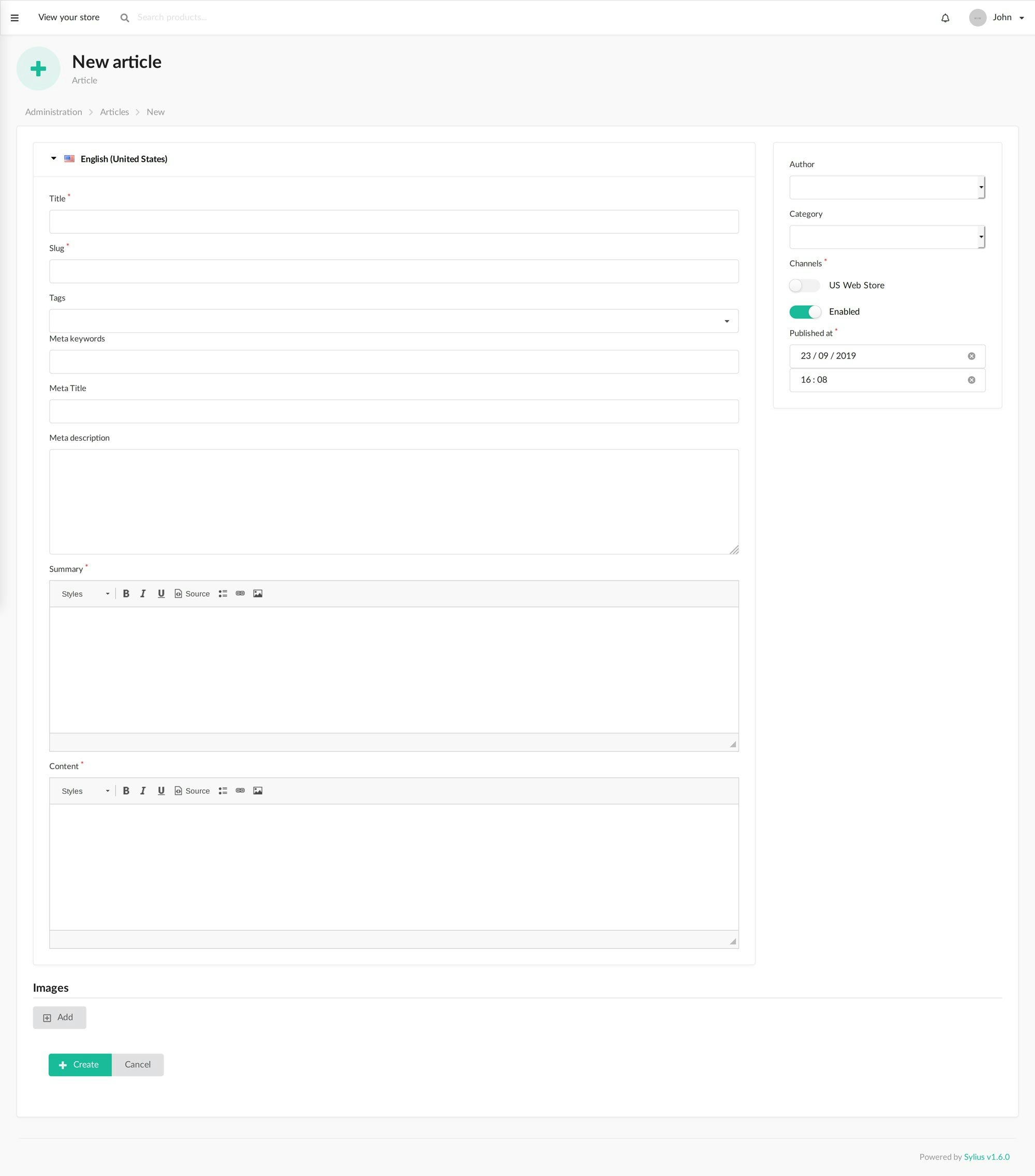Image resolution: width=1035 pixels, height=1176 pixels.
Task: Click View your store
Action: pos(68,17)
